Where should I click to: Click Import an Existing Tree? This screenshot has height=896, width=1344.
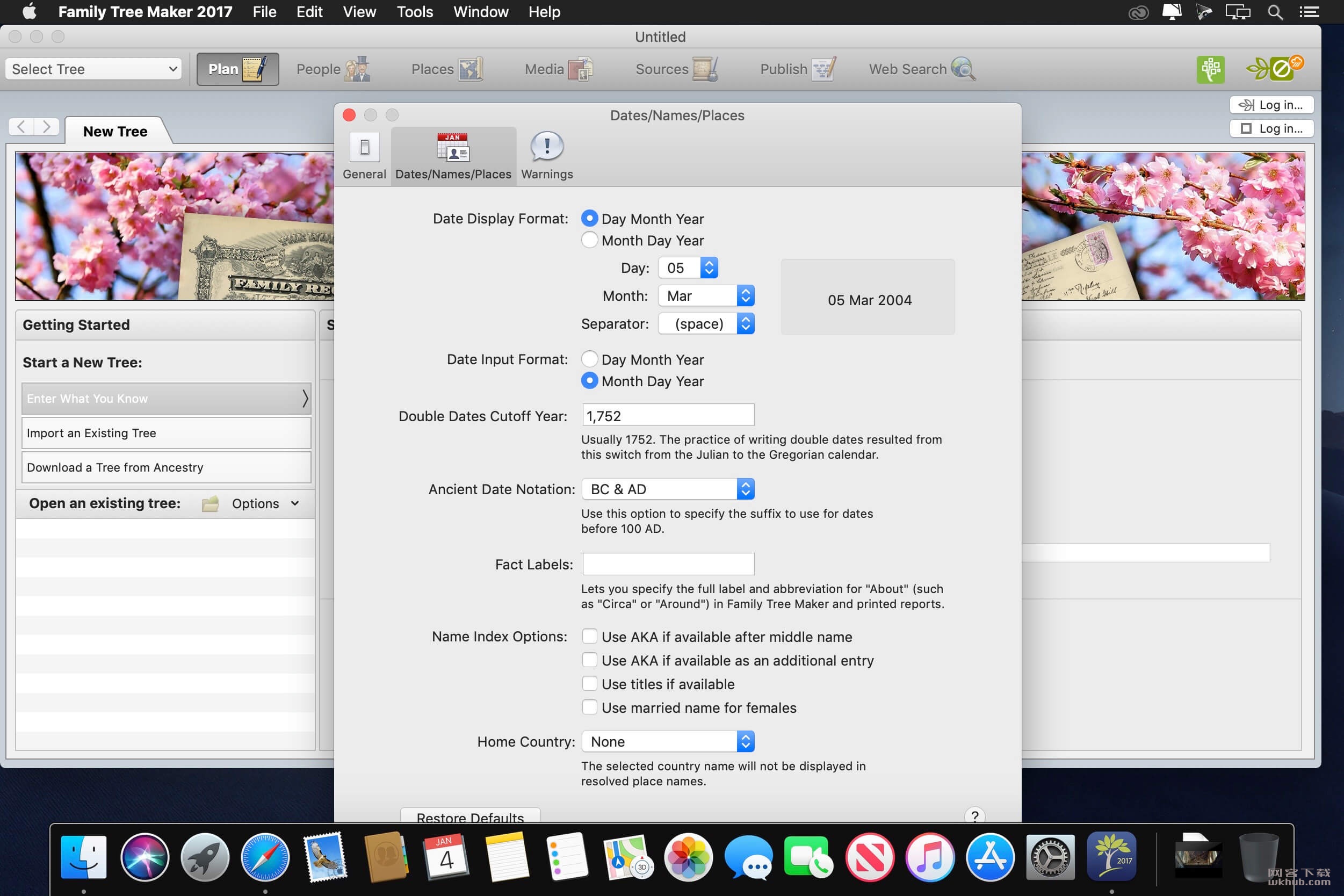tap(167, 433)
